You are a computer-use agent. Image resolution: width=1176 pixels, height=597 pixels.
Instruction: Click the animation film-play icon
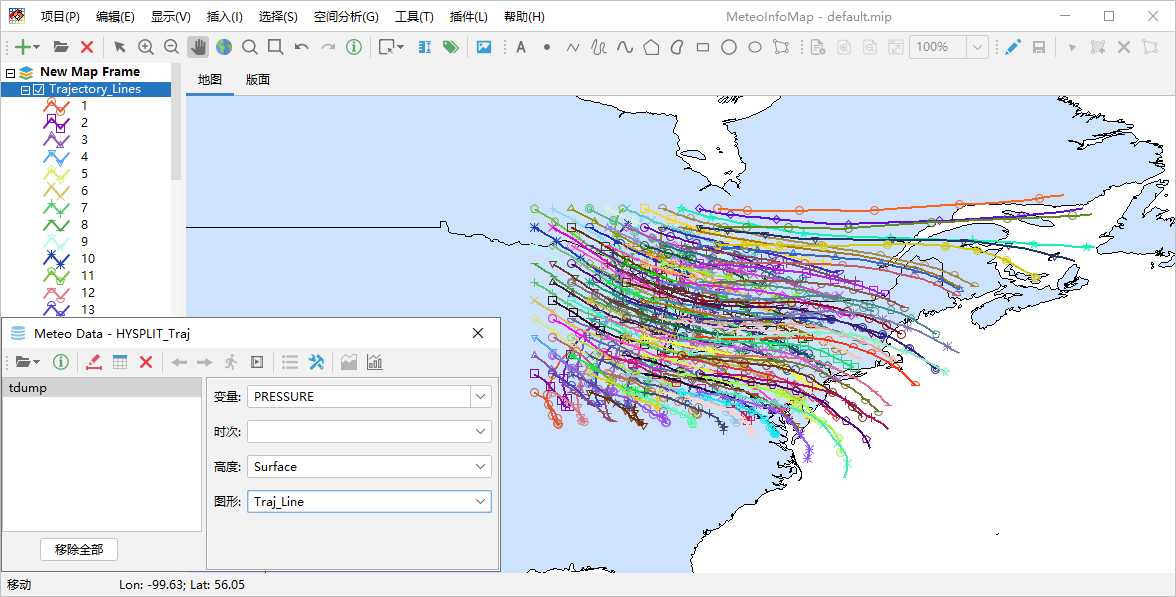pos(257,362)
